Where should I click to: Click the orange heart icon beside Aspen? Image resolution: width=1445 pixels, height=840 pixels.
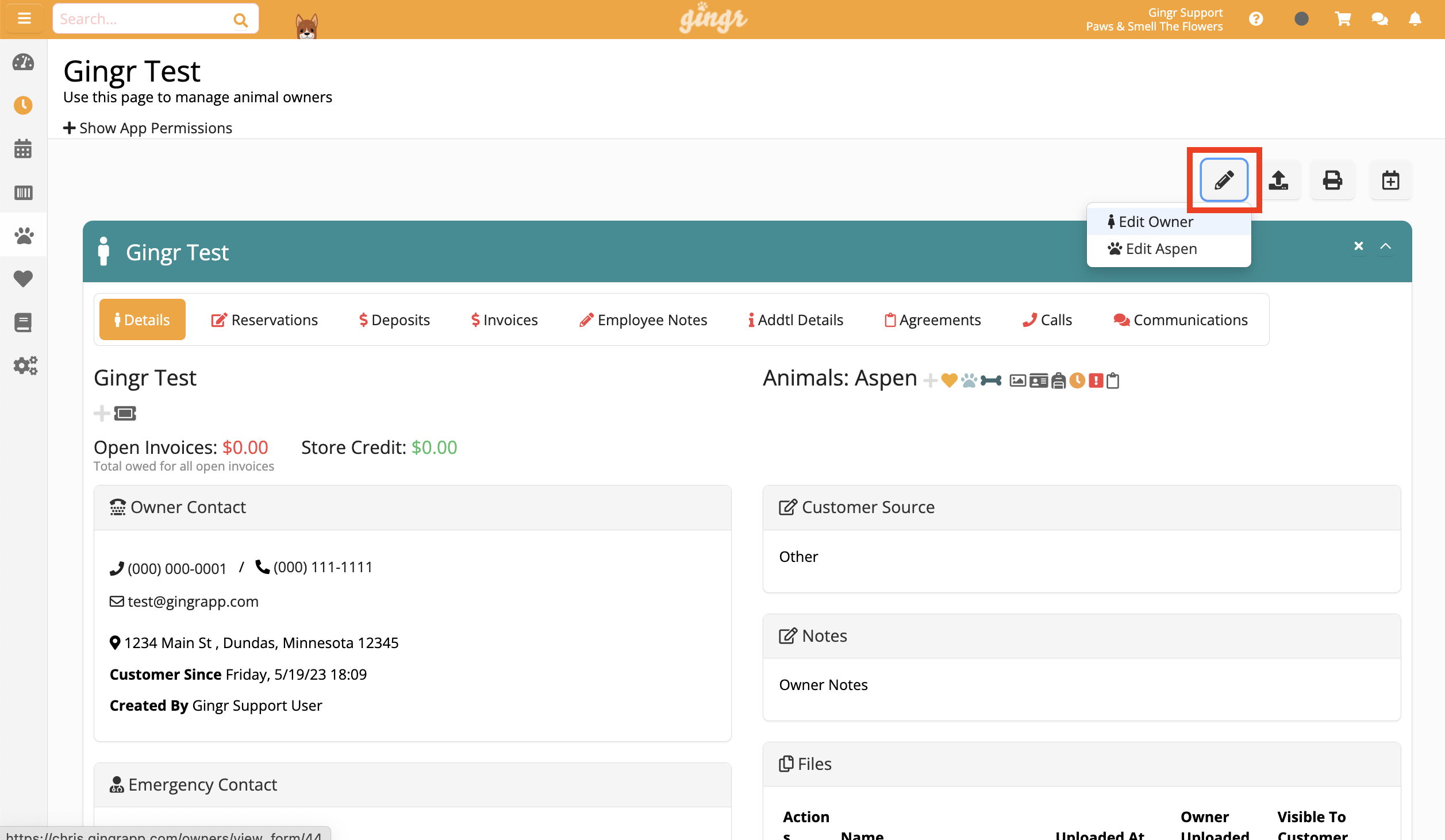coord(949,380)
